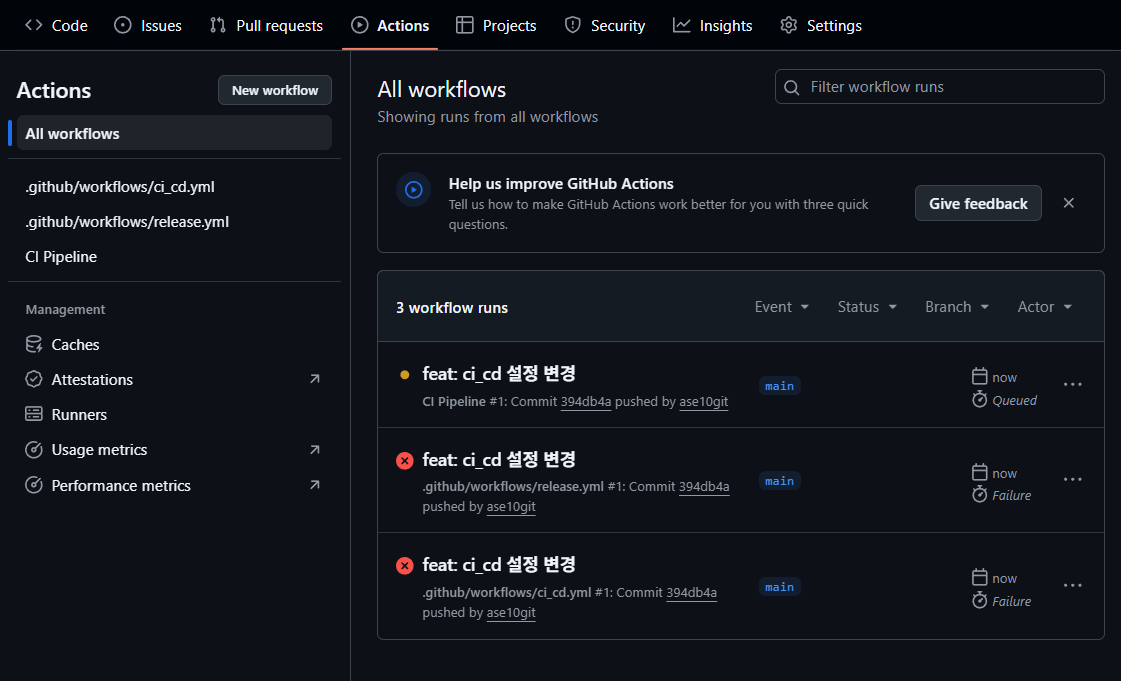
Task: Open commit 394db4a in ci_cd.yml run
Action: coord(691,592)
